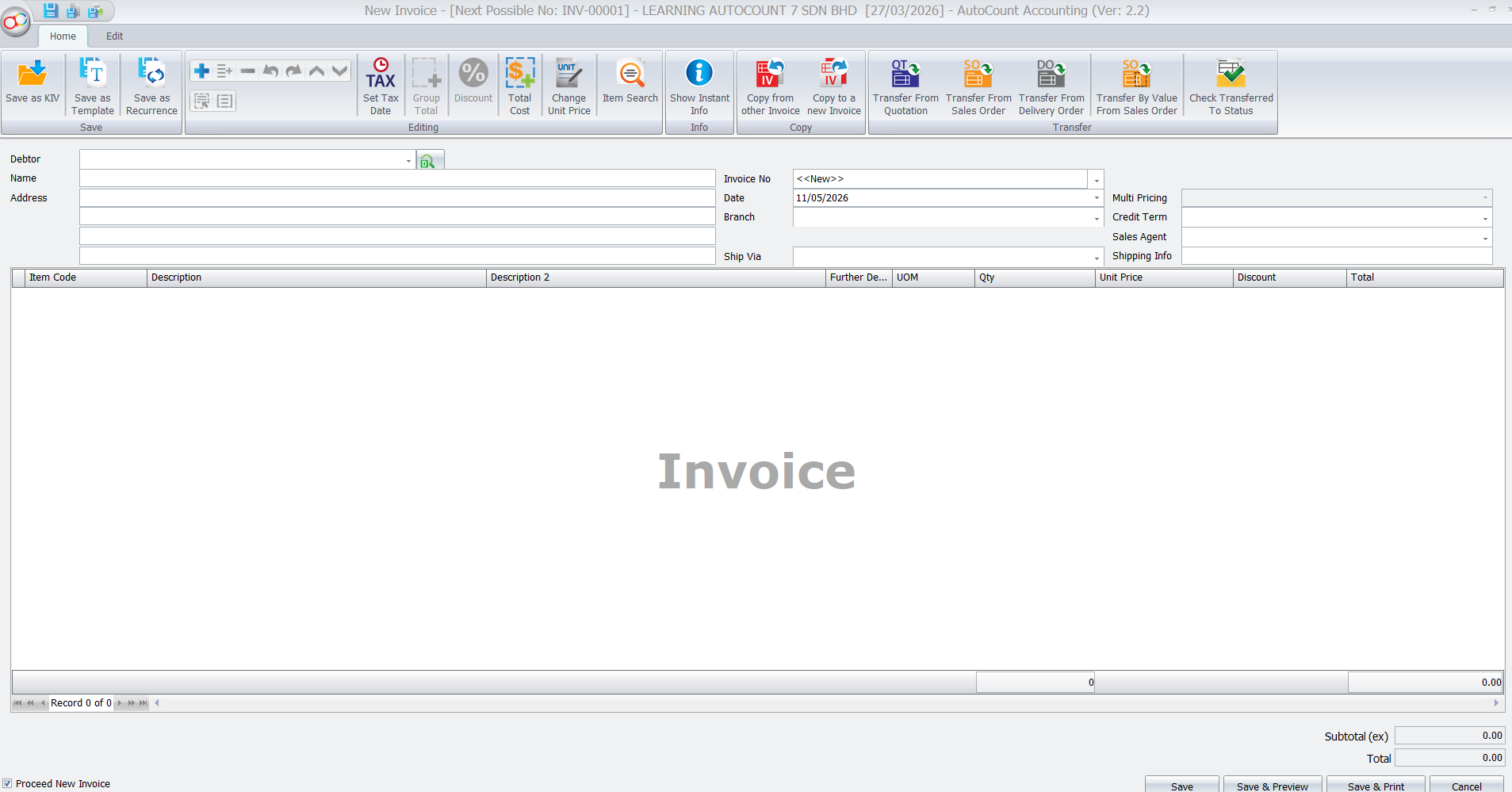Click the Cancel button
This screenshot has height=792, width=1512.
tap(1466, 785)
